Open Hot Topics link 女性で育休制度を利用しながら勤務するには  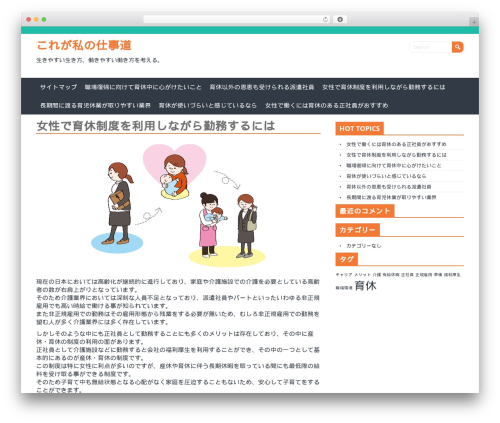(396, 155)
